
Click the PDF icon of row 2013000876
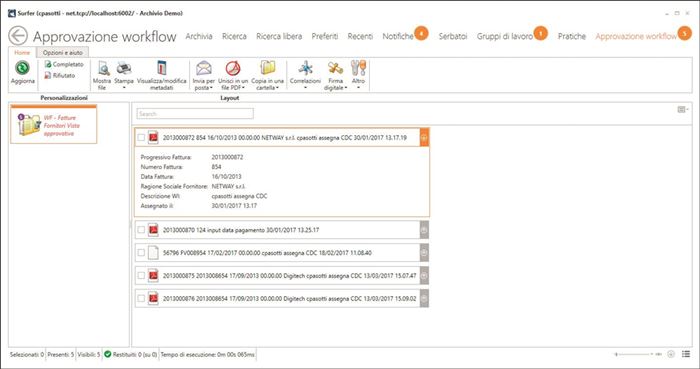click(153, 299)
